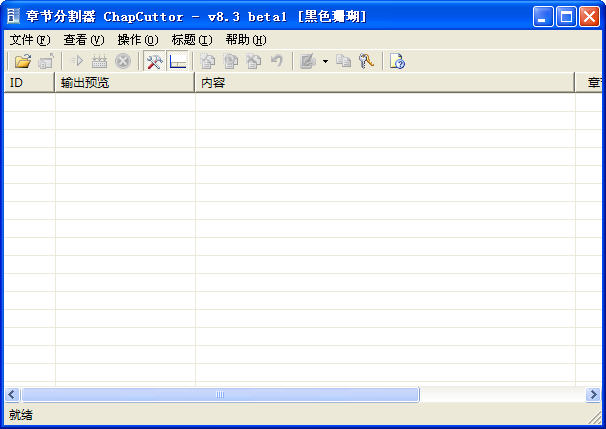This screenshot has width=606, height=429.
Task: Click the grayed stop circle-X icon
Action: 123,61
